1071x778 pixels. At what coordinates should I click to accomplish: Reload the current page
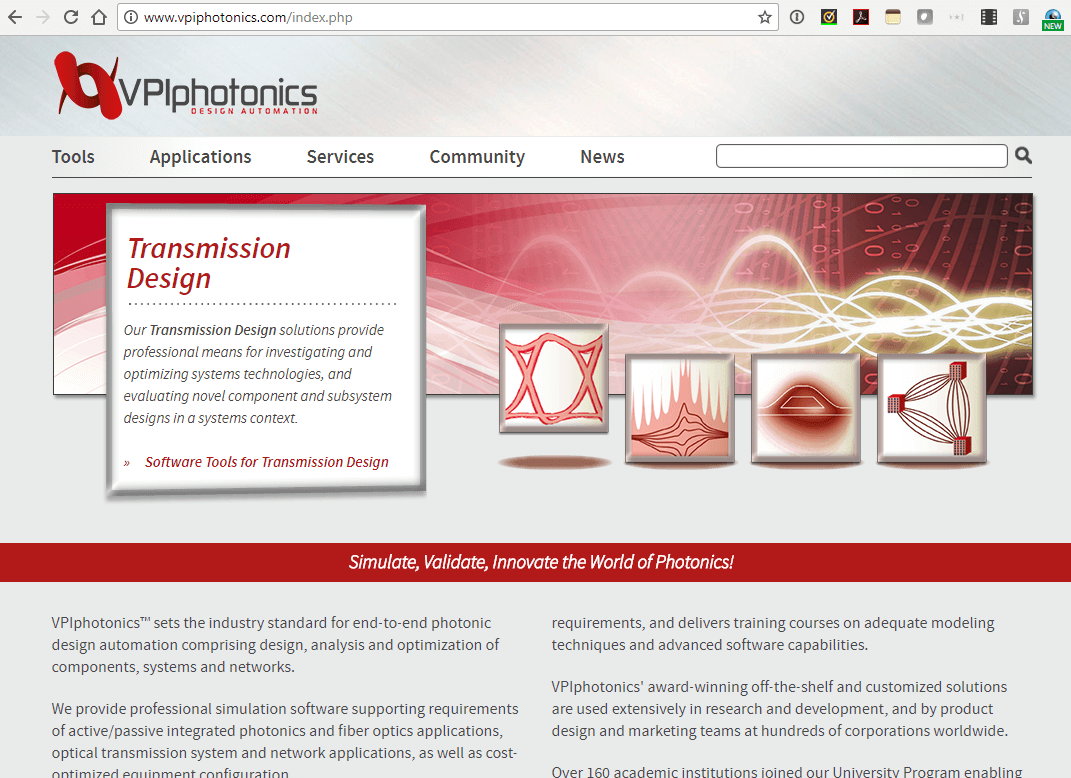point(70,17)
